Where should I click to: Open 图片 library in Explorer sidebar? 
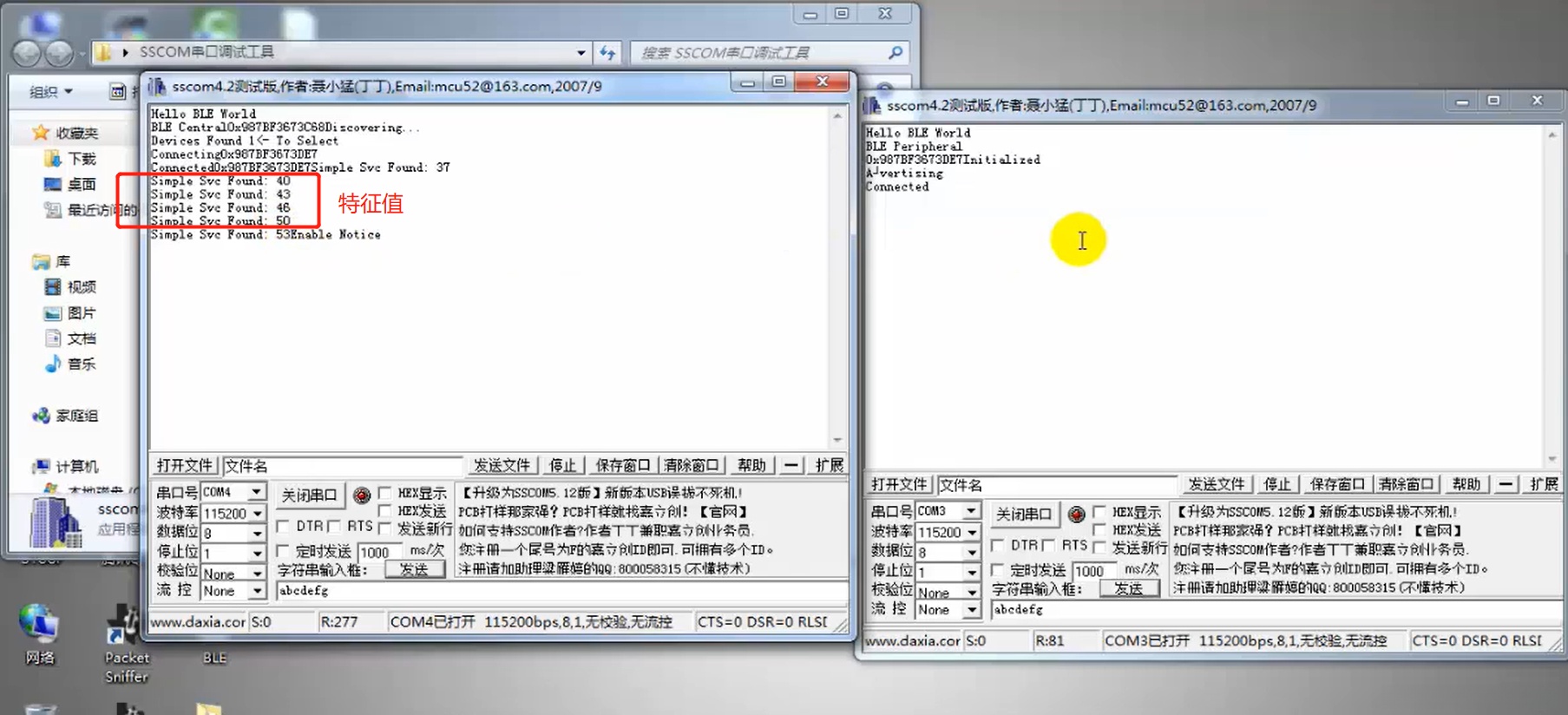(x=70, y=313)
